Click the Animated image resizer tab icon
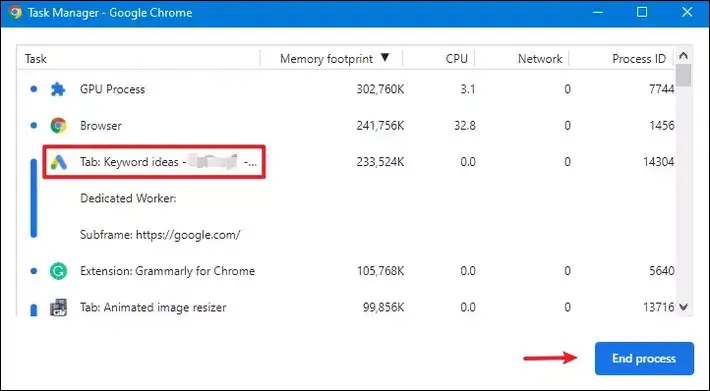This screenshot has height=391, width=710. tap(58, 307)
